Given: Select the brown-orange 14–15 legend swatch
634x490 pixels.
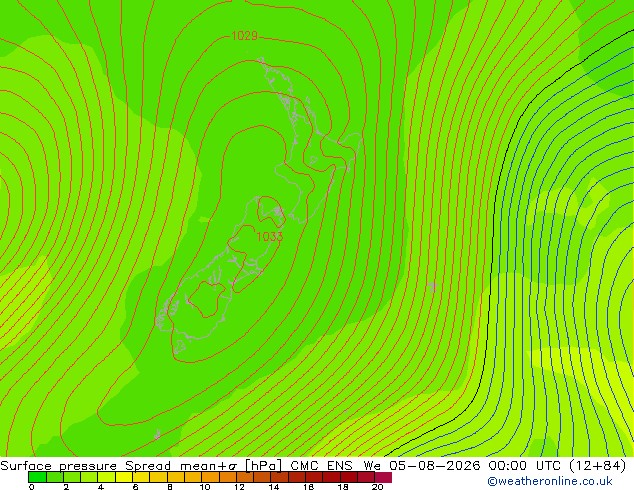Looking at the screenshot, I should [x=279, y=477].
